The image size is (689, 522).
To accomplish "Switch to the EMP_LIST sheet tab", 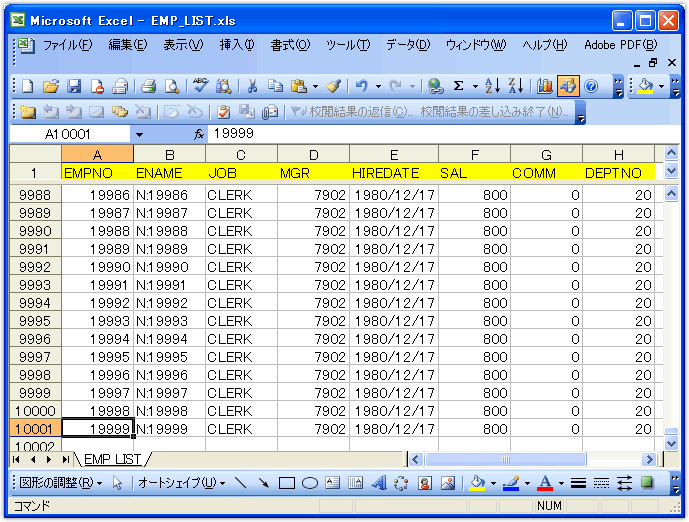I will 112,459.
